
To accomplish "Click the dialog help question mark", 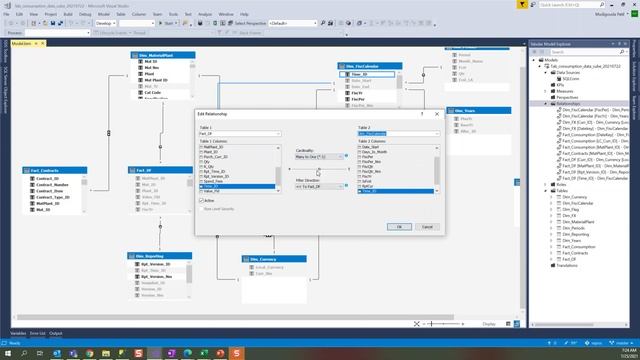I will pos(422,114).
